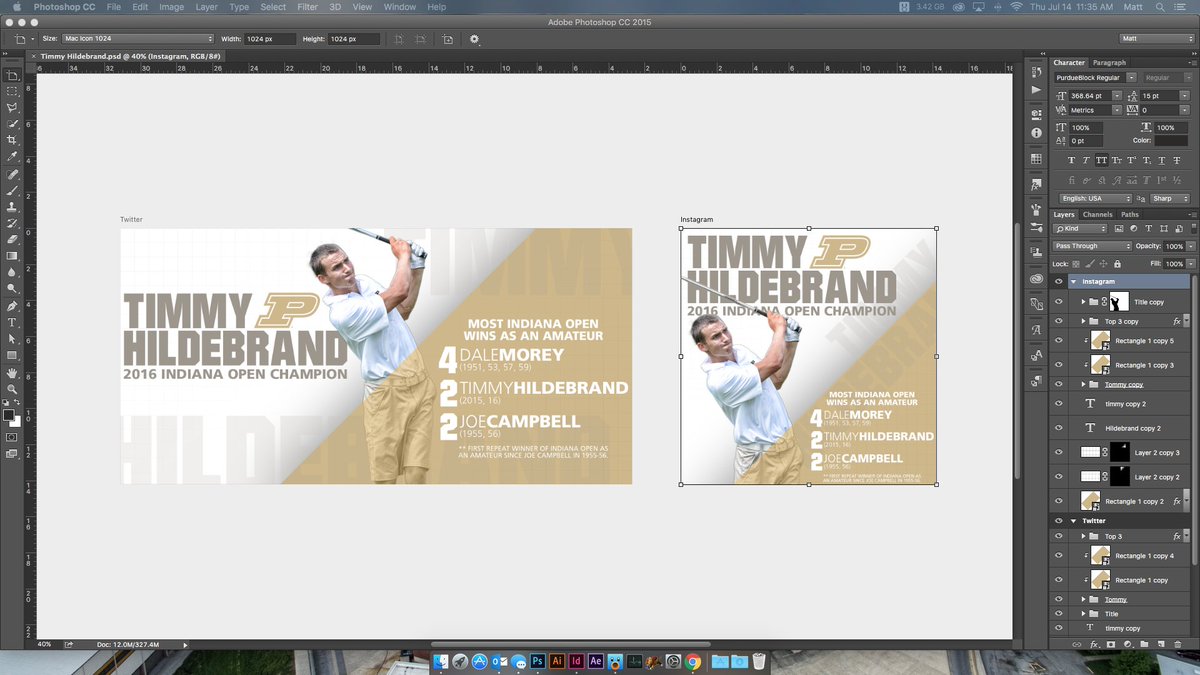Select the Hand tool
Image resolution: width=1200 pixels, height=675 pixels.
click(x=13, y=372)
